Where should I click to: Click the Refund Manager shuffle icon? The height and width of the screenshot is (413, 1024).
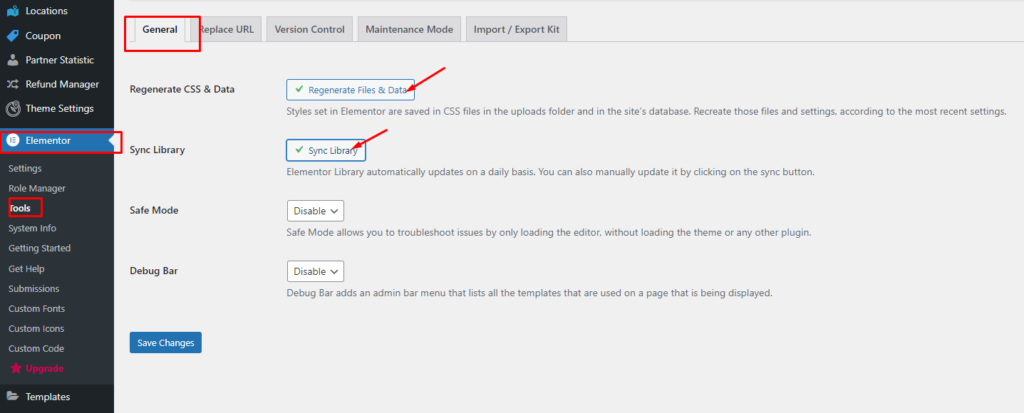click(13, 84)
